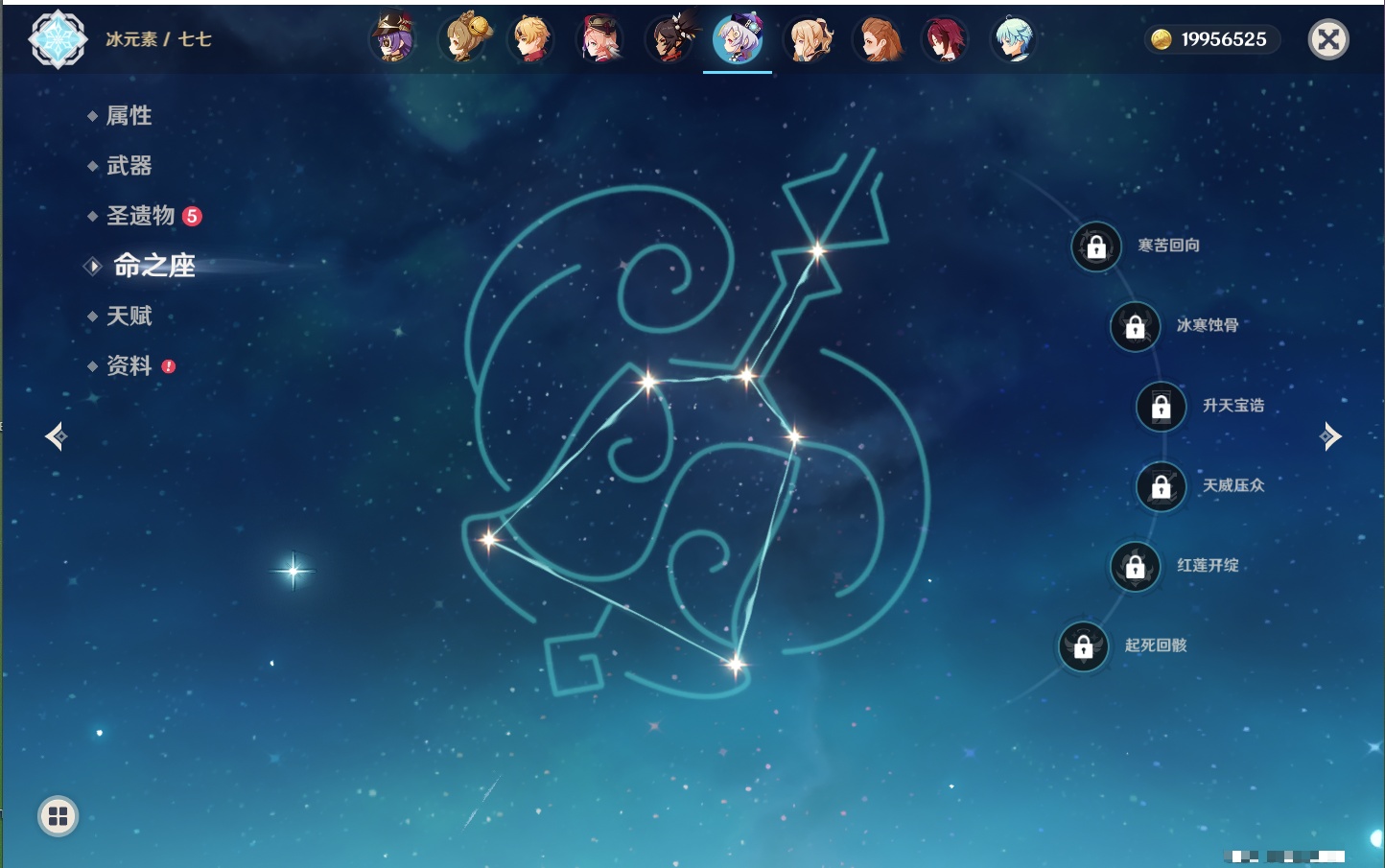Screen dimensions: 1385x868
Task: Open locked constellation node 天威压众
Action: [1161, 486]
